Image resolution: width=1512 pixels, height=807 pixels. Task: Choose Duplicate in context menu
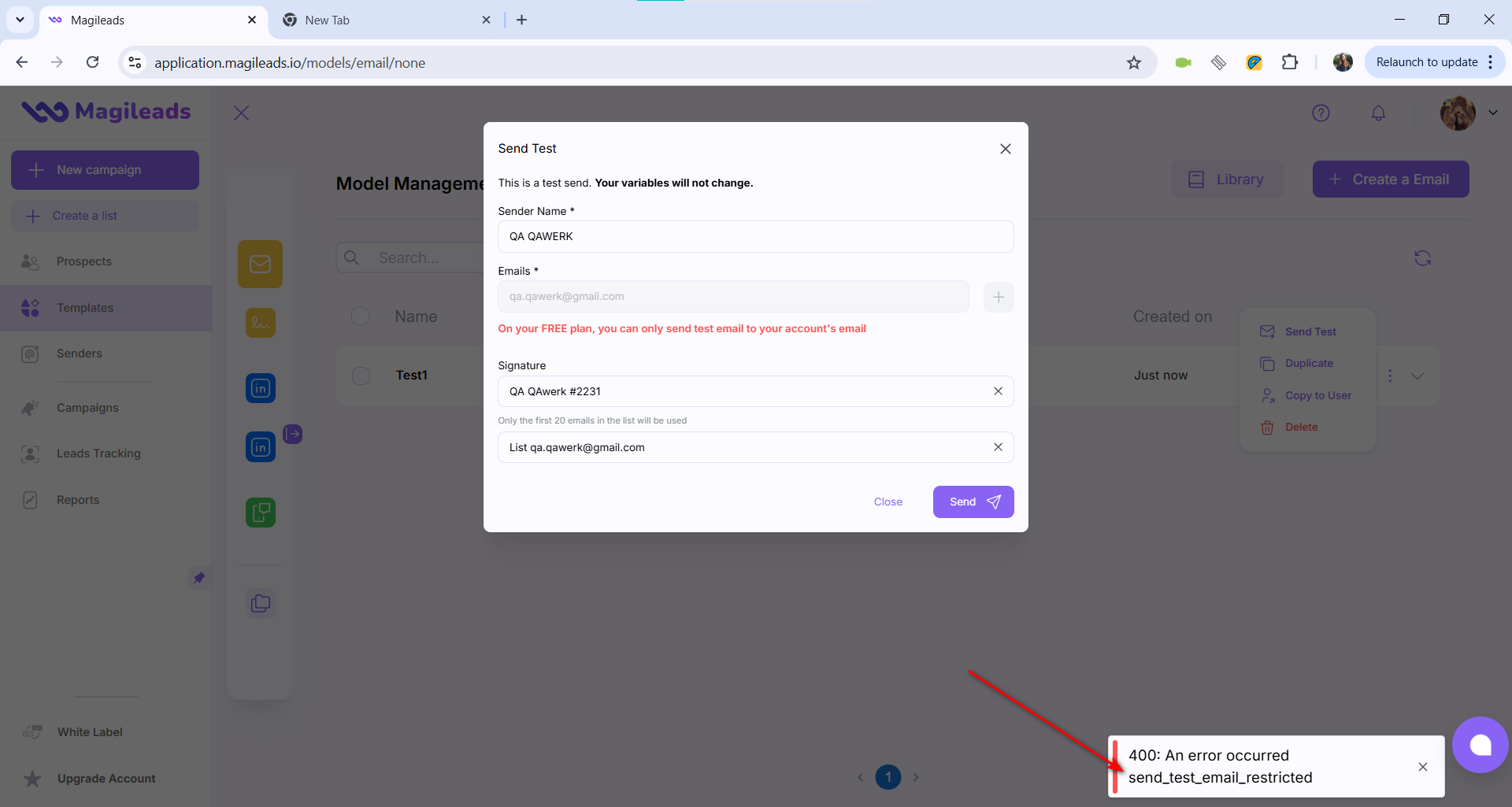point(1297,363)
